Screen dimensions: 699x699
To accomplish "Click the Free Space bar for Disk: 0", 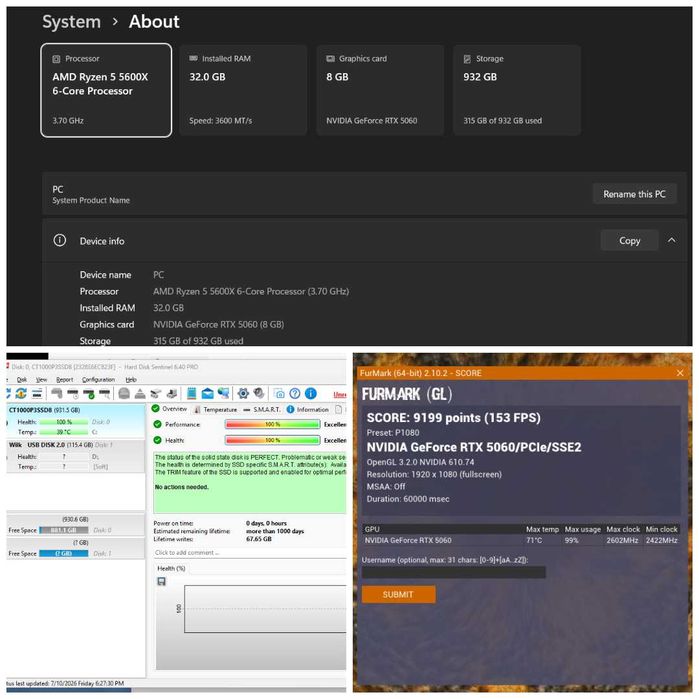I will click(x=64, y=530).
